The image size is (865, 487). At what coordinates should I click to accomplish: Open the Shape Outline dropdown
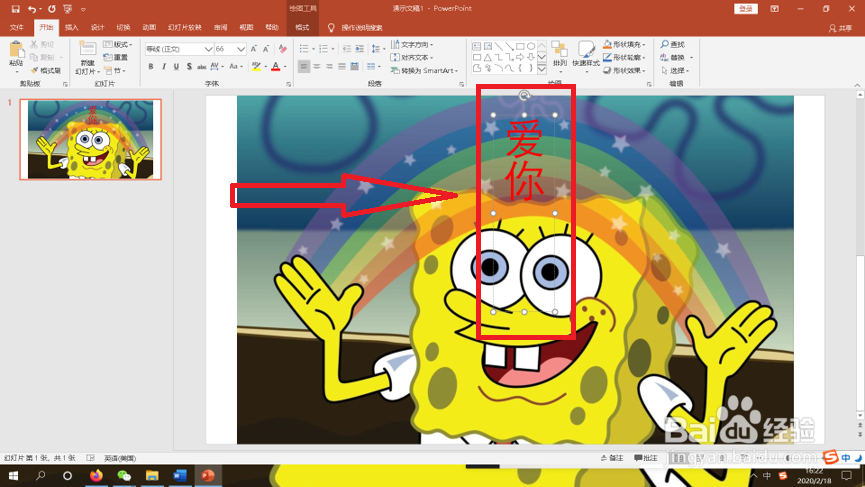click(x=624, y=57)
